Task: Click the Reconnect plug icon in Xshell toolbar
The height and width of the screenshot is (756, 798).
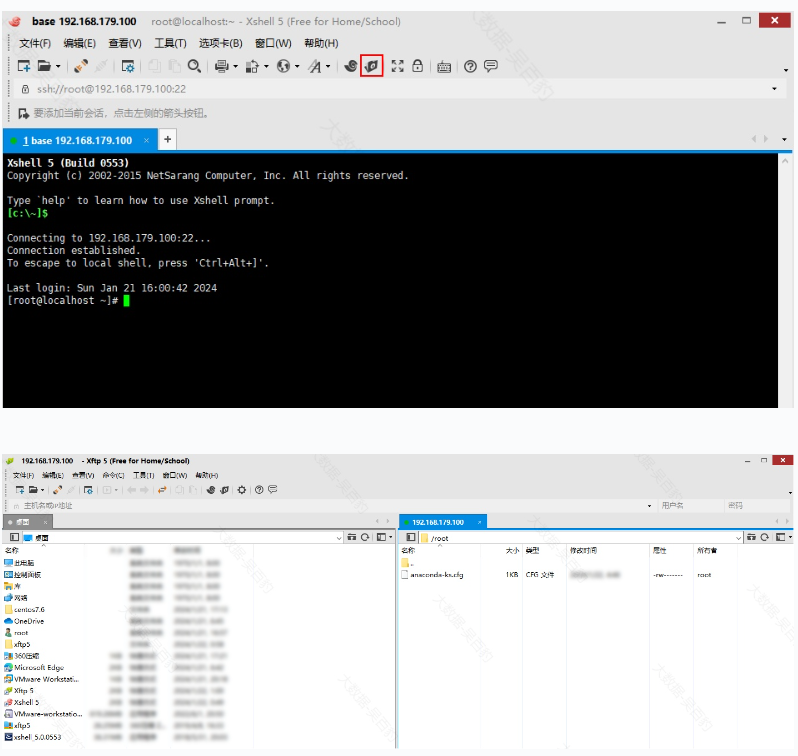Action: (80, 66)
